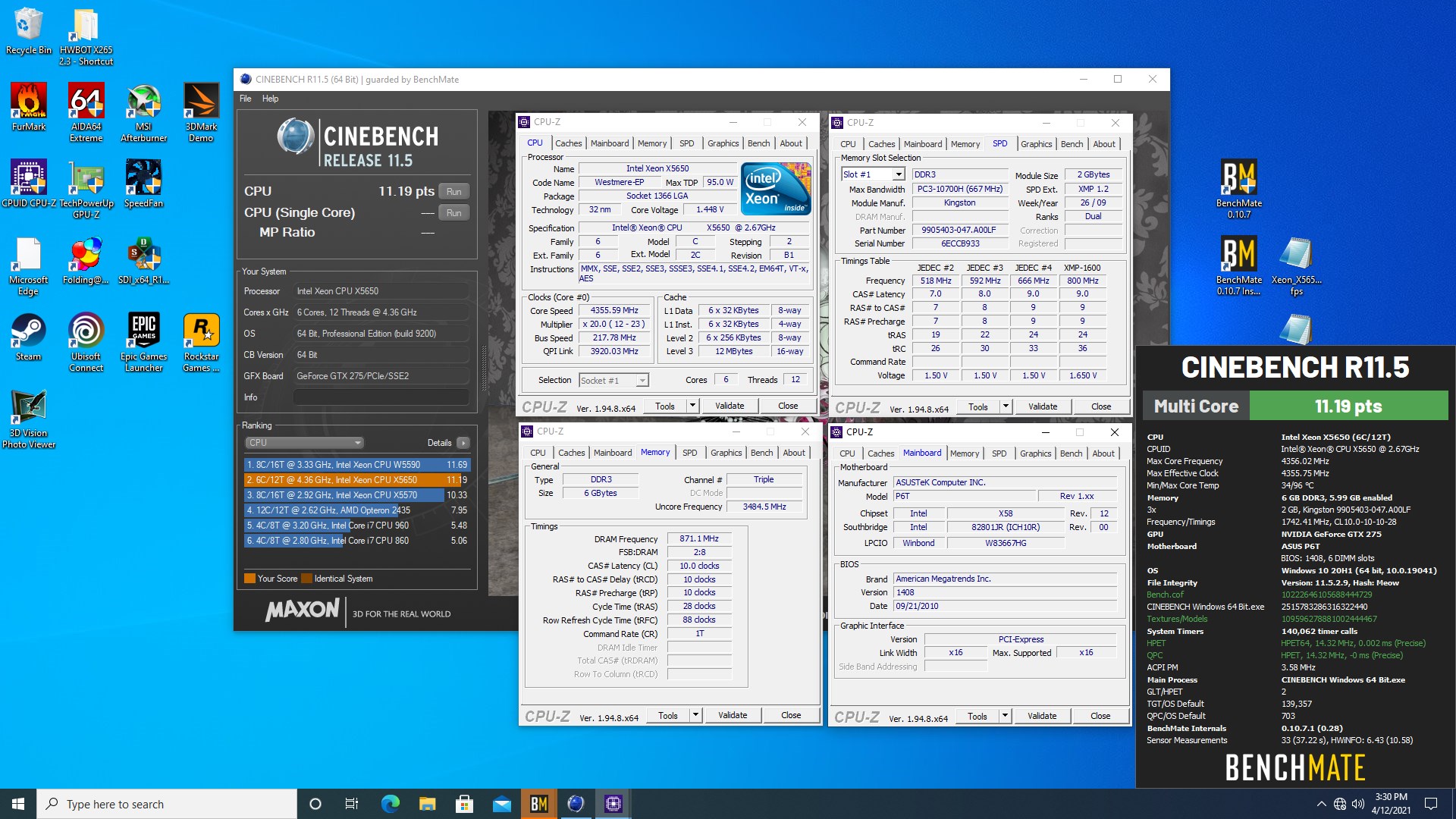The height and width of the screenshot is (819, 1456).
Task: Open the Socket #1 selection dropdown
Action: 613,381
